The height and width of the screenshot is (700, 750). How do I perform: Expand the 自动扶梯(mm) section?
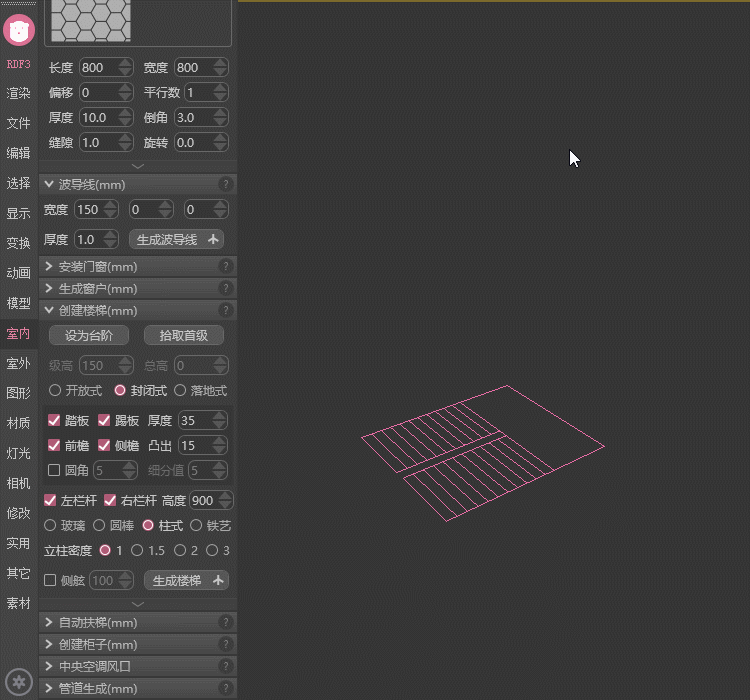point(49,622)
